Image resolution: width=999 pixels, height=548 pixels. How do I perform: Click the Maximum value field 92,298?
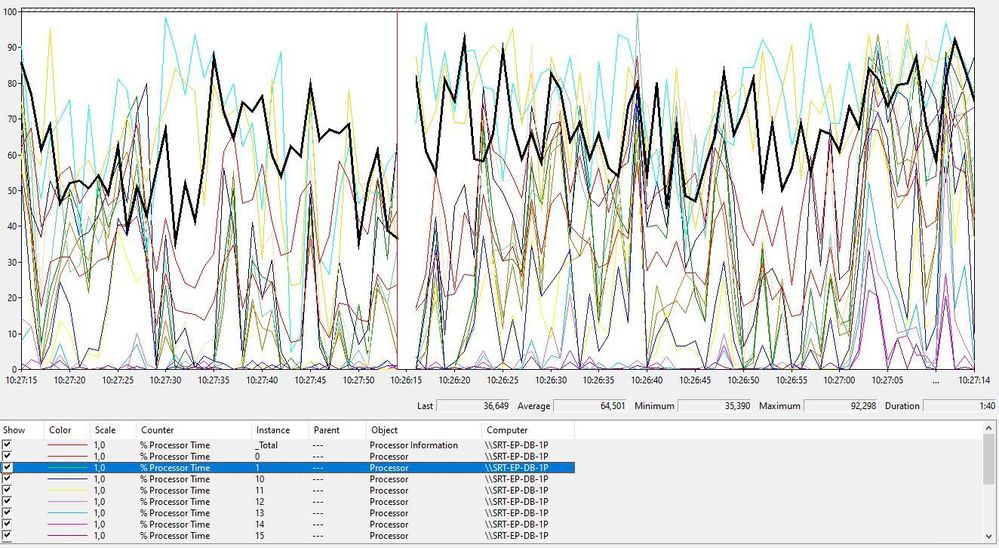(840, 406)
